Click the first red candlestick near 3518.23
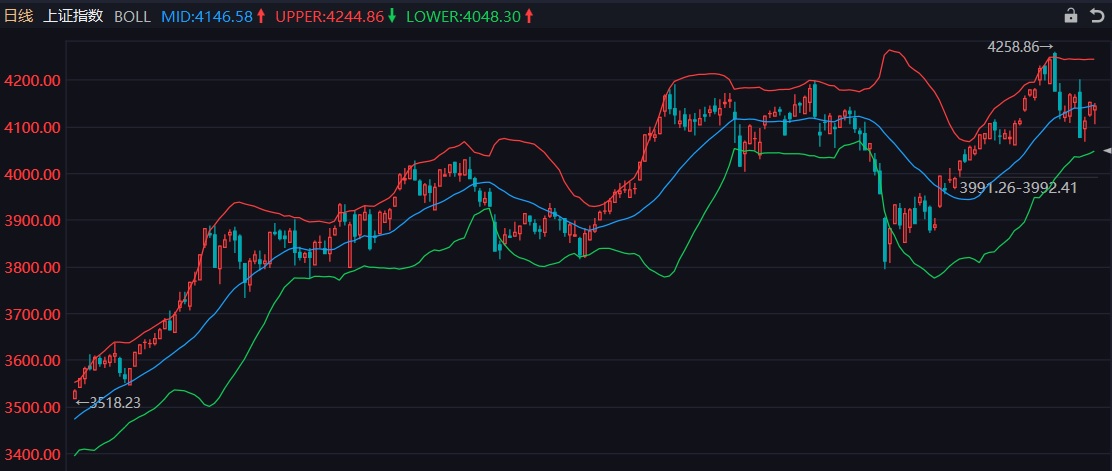 point(75,394)
